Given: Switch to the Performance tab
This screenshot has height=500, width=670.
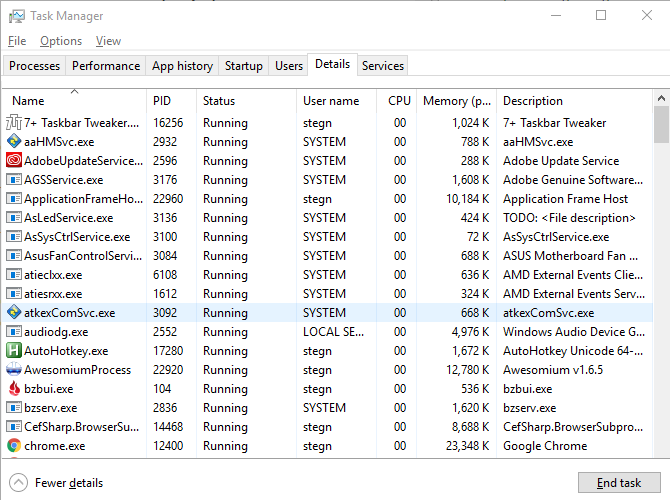Looking at the screenshot, I should [105, 66].
